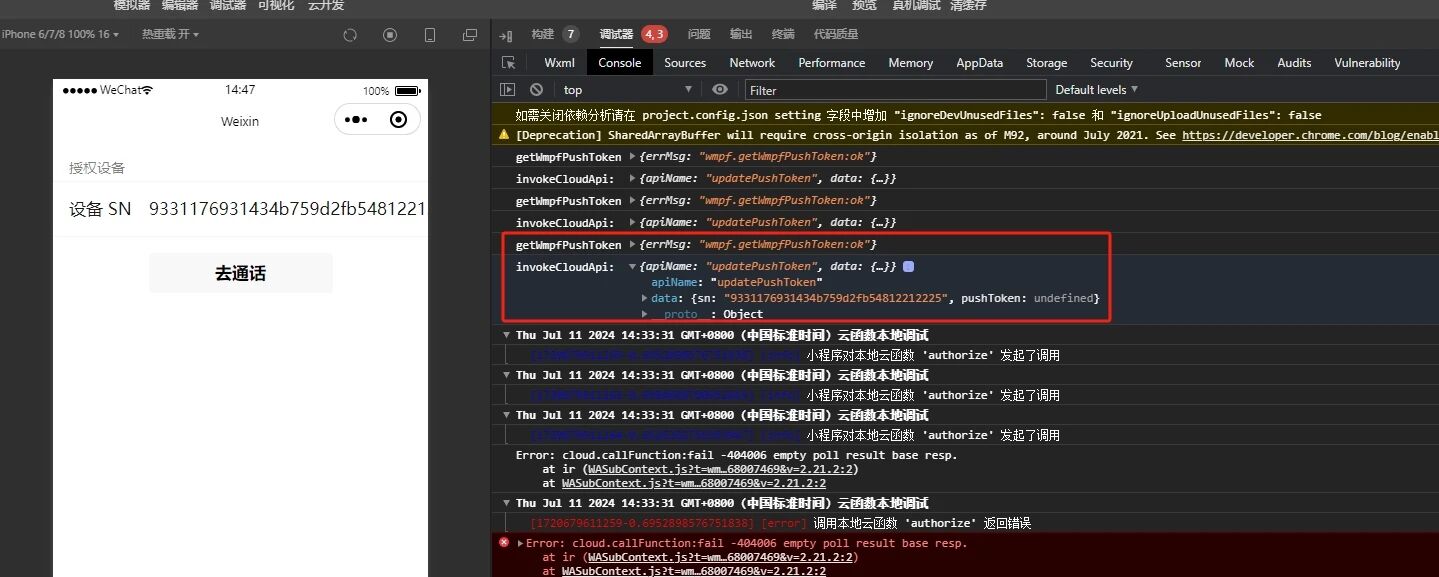Open the 输出 tab
Screen dimensions: 1439x577
[x=741, y=34]
